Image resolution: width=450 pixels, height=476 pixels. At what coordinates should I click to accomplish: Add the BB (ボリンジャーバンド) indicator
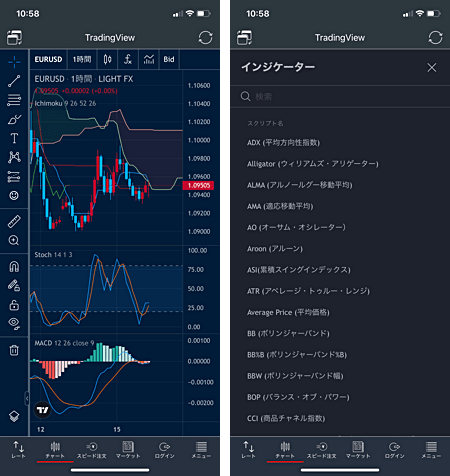(288, 333)
